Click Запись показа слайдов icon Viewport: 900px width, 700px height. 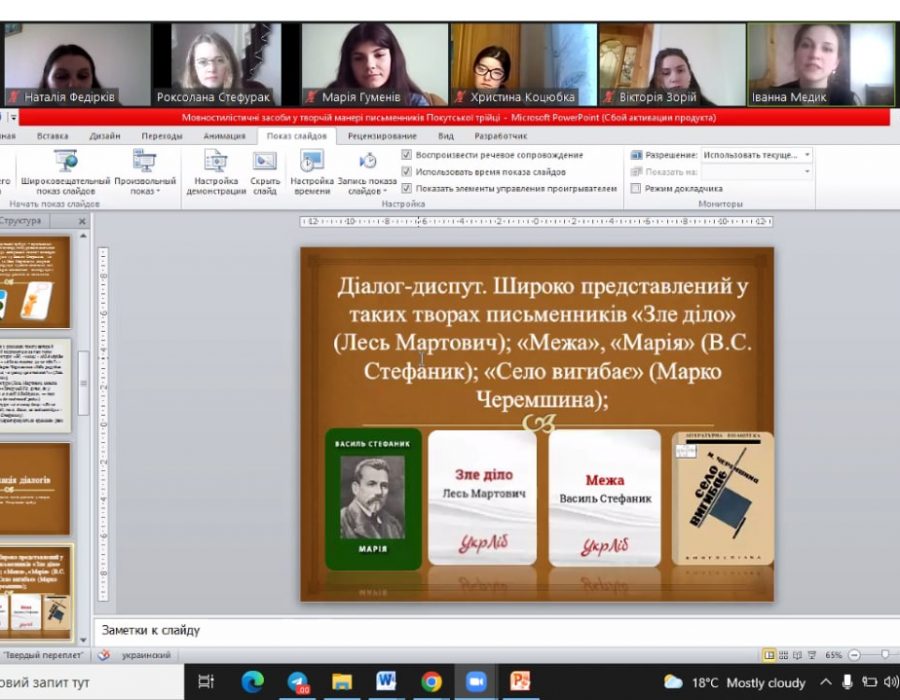(x=367, y=161)
